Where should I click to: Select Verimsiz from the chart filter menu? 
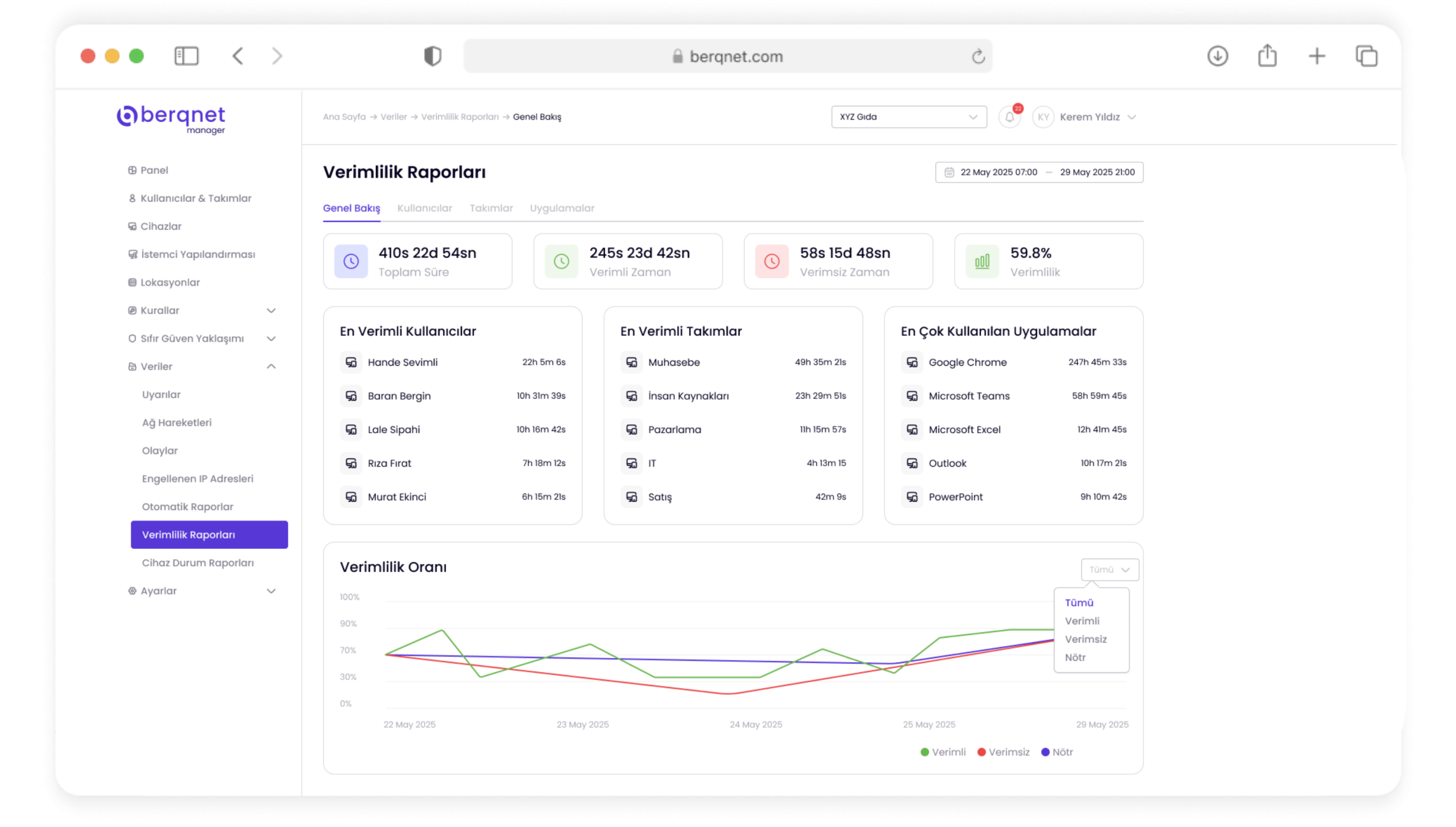[1085, 639]
